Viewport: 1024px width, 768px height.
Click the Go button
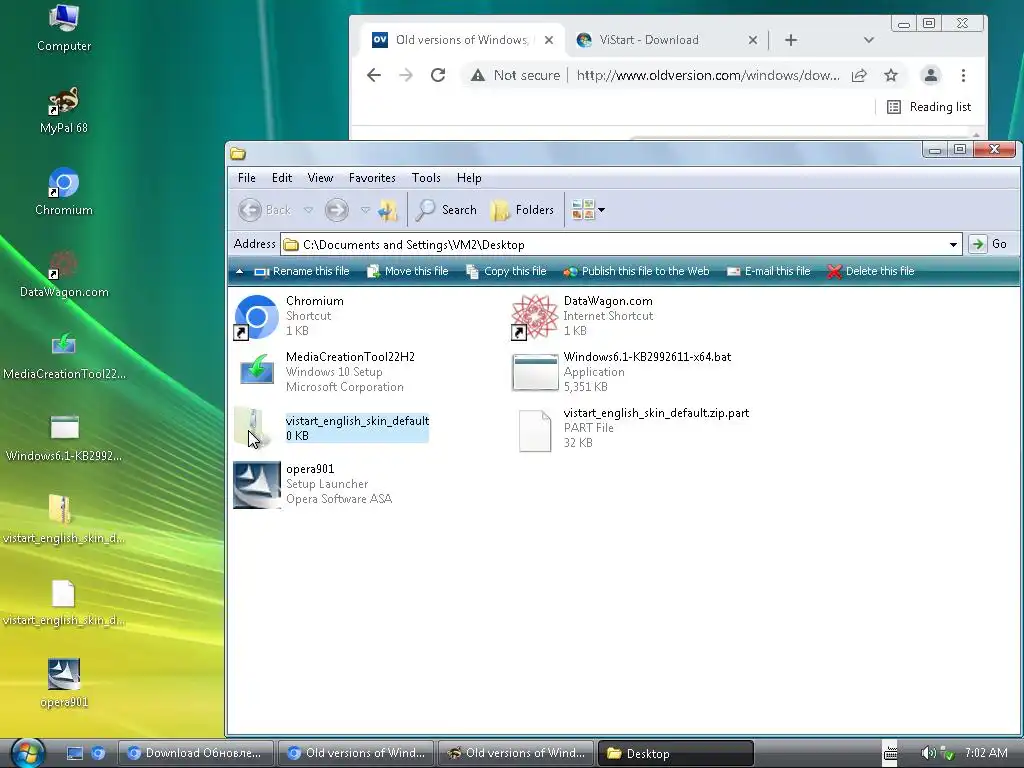(988, 244)
